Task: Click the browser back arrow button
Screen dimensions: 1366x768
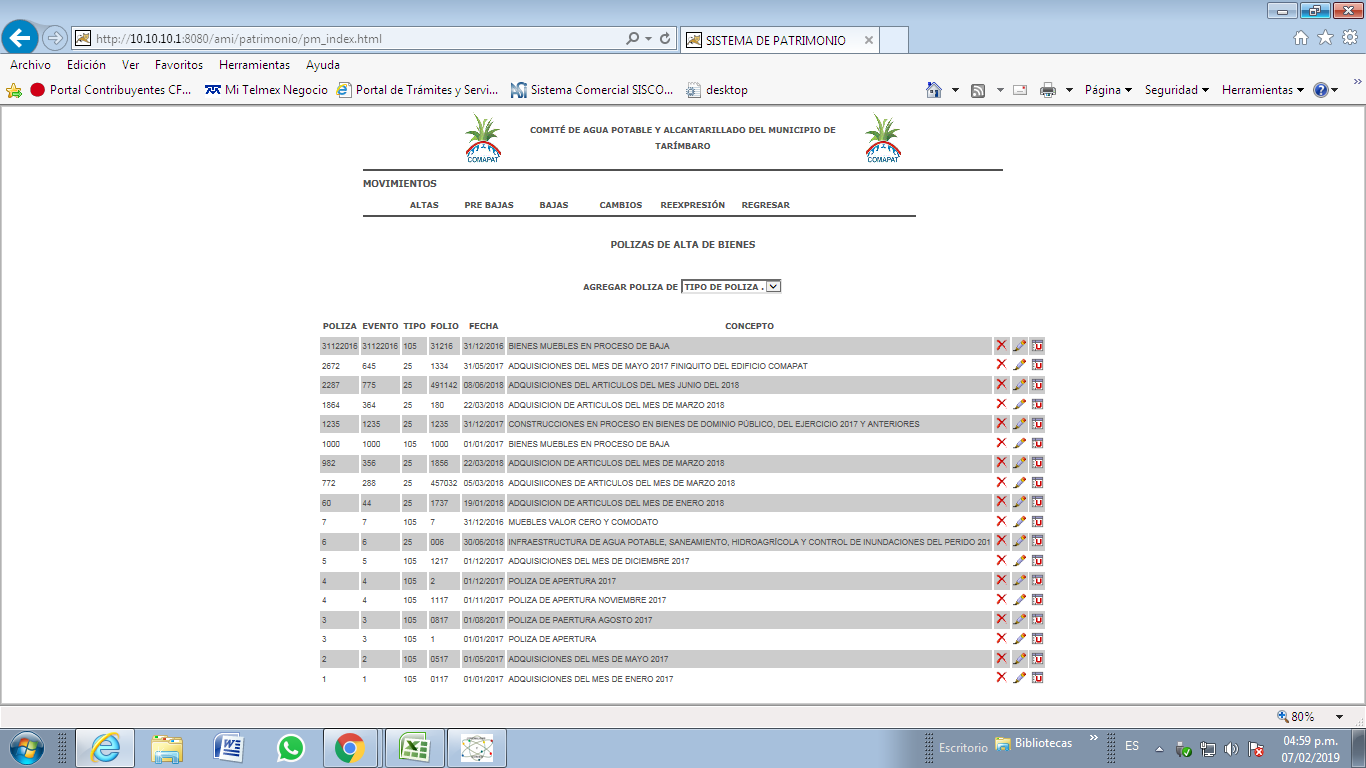Action: coord(21,38)
